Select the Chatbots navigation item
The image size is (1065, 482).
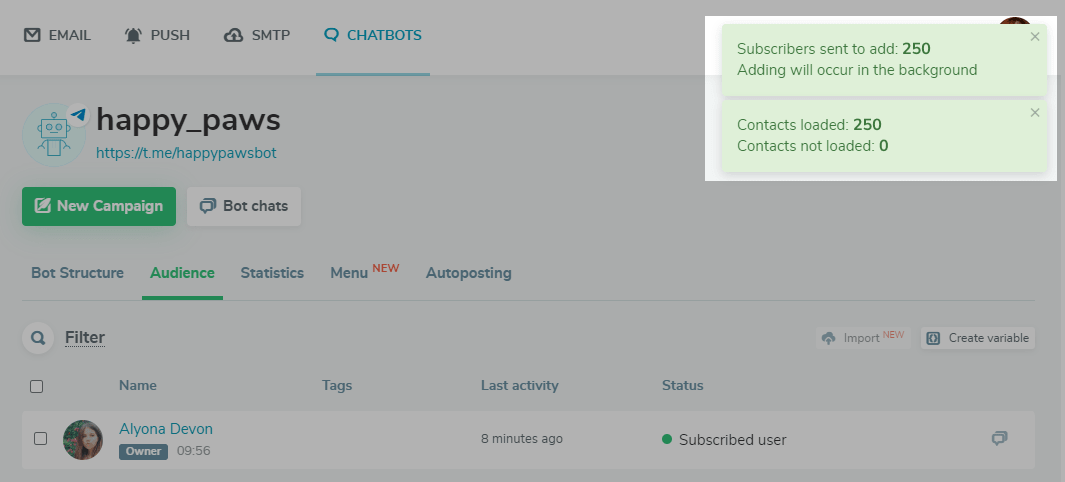click(x=373, y=35)
